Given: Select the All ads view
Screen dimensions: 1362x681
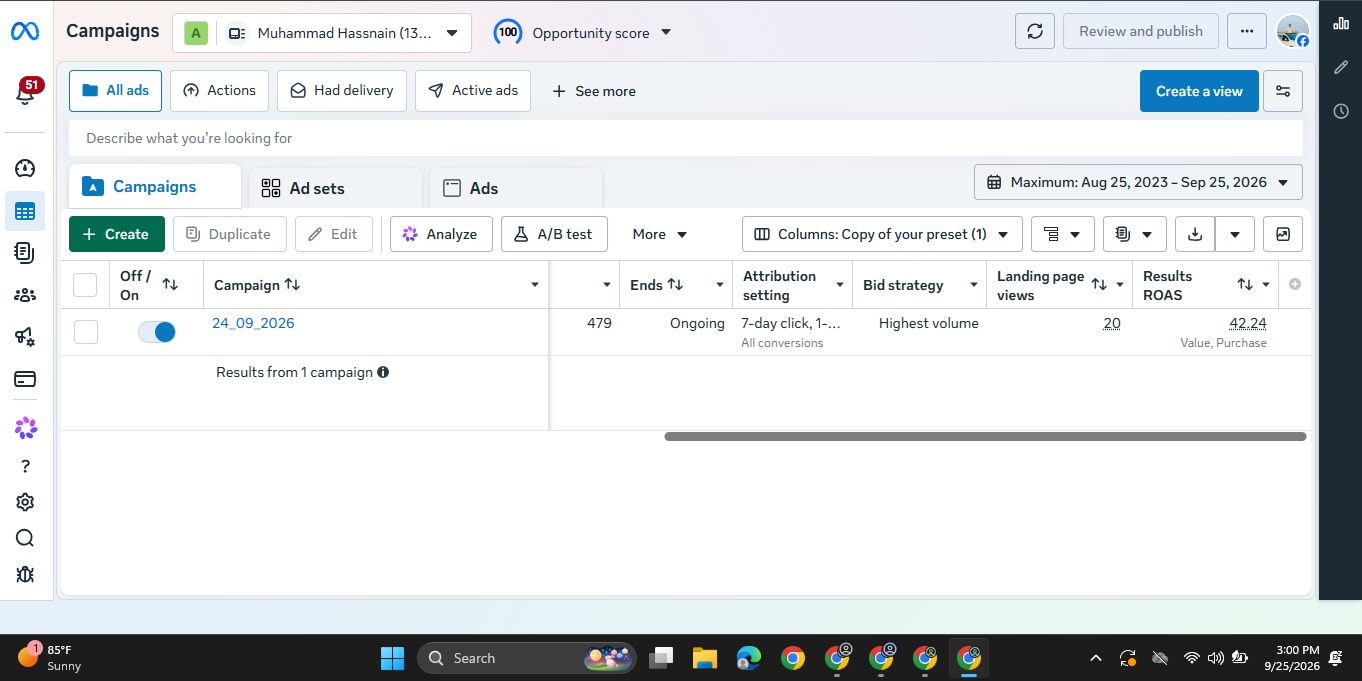Looking at the screenshot, I should pyautogui.click(x=115, y=90).
